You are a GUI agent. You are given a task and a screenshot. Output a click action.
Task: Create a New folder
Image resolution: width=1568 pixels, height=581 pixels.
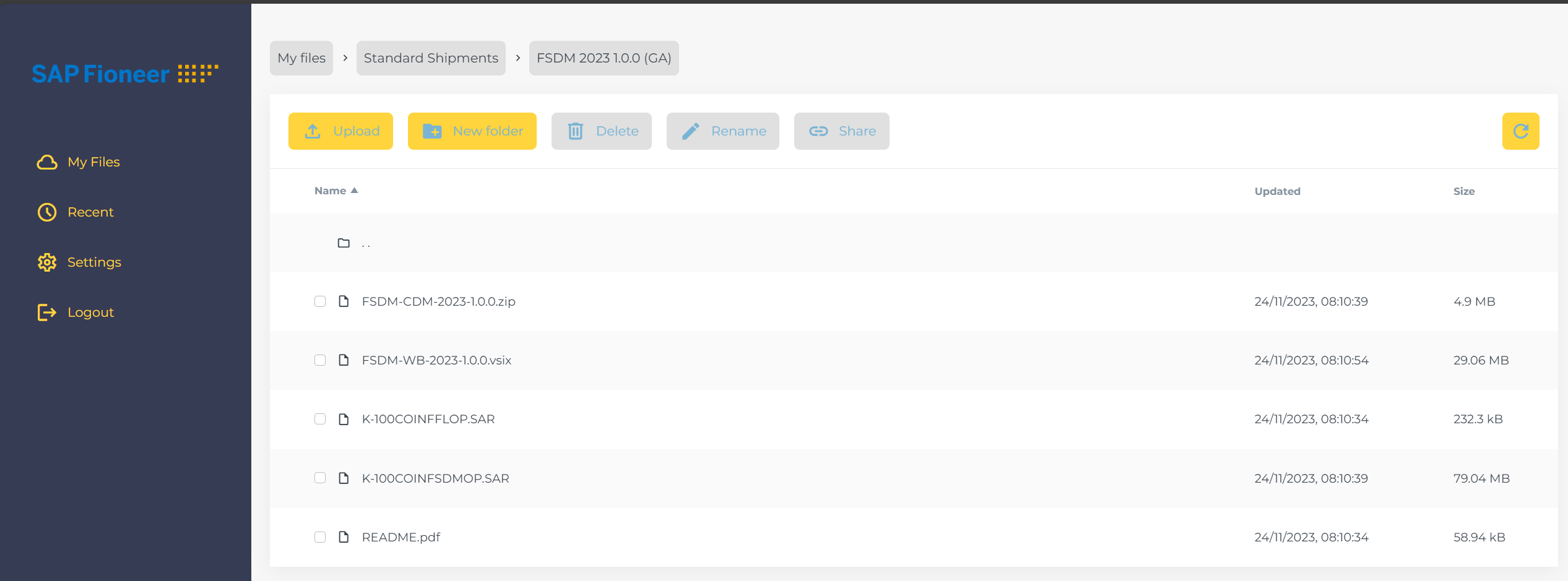click(x=472, y=131)
